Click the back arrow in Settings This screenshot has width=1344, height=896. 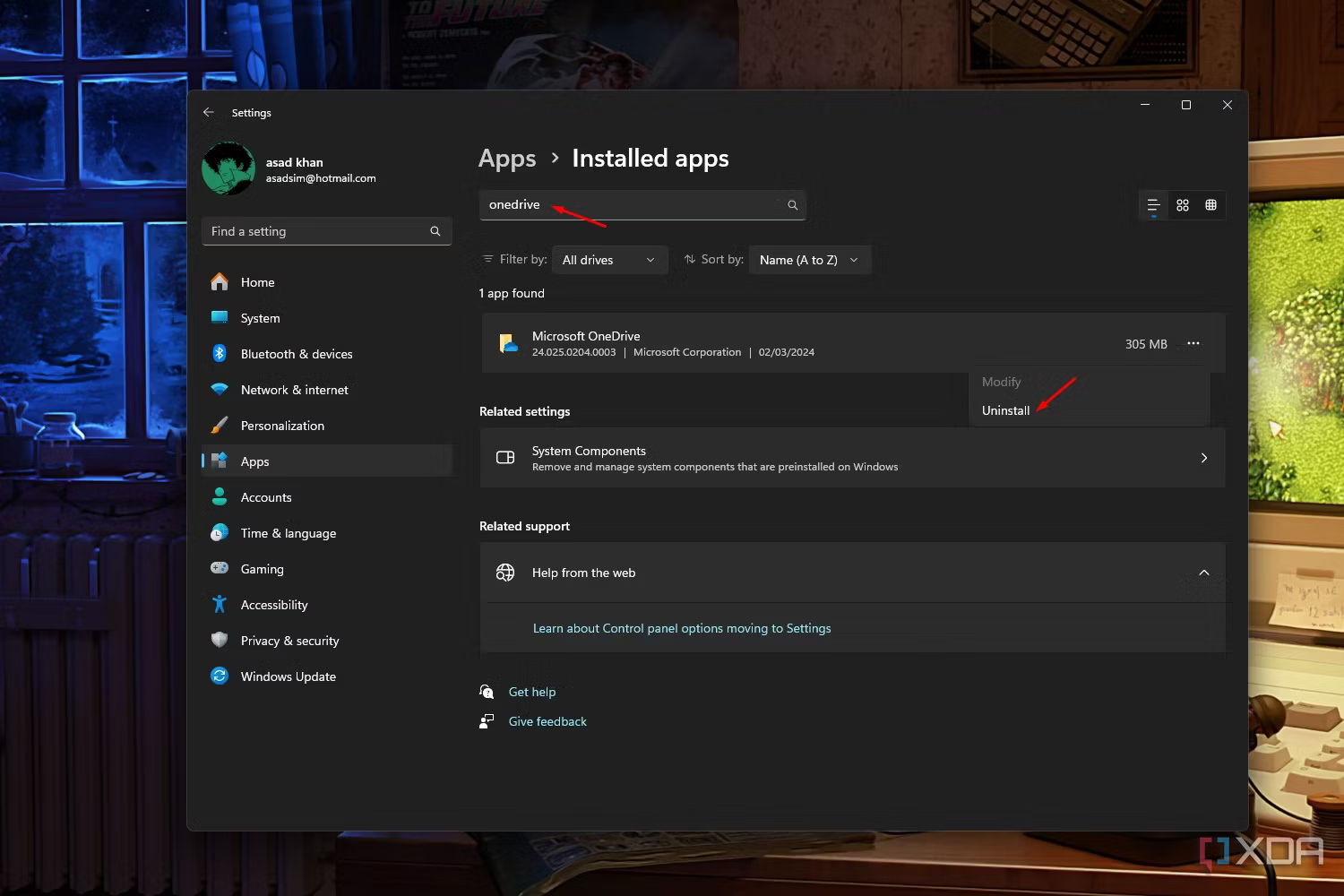click(209, 112)
